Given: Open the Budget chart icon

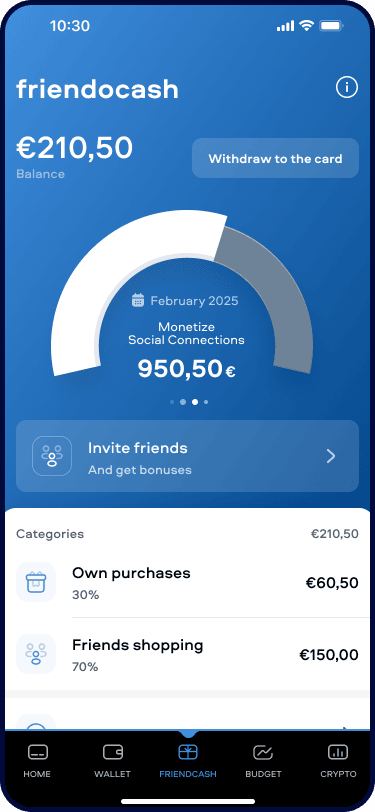Looking at the screenshot, I should (263, 751).
